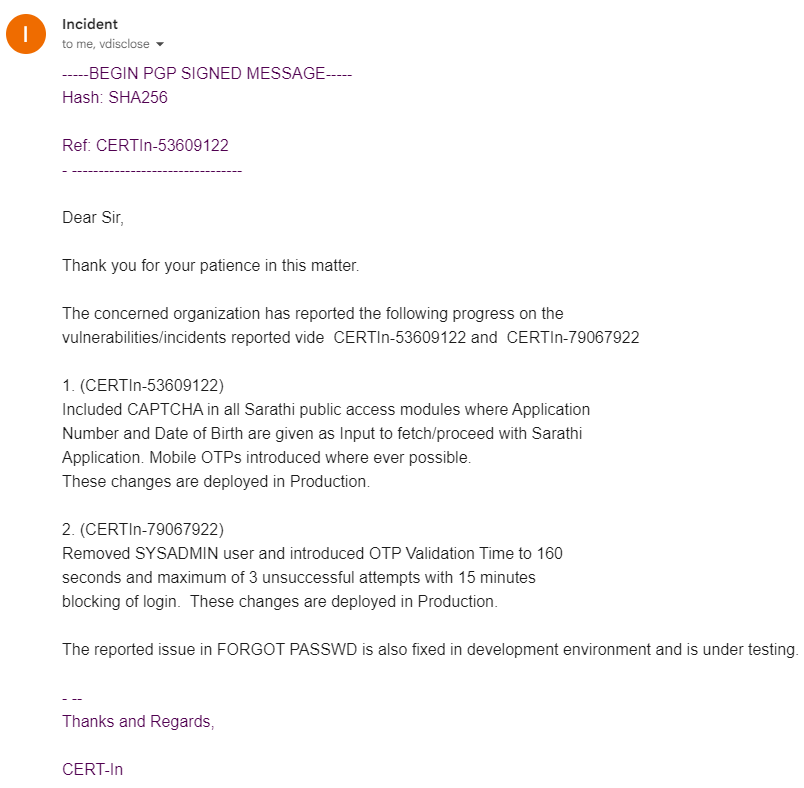
Task: Click the FORGOT PASSWD sentence
Action: click(430, 650)
